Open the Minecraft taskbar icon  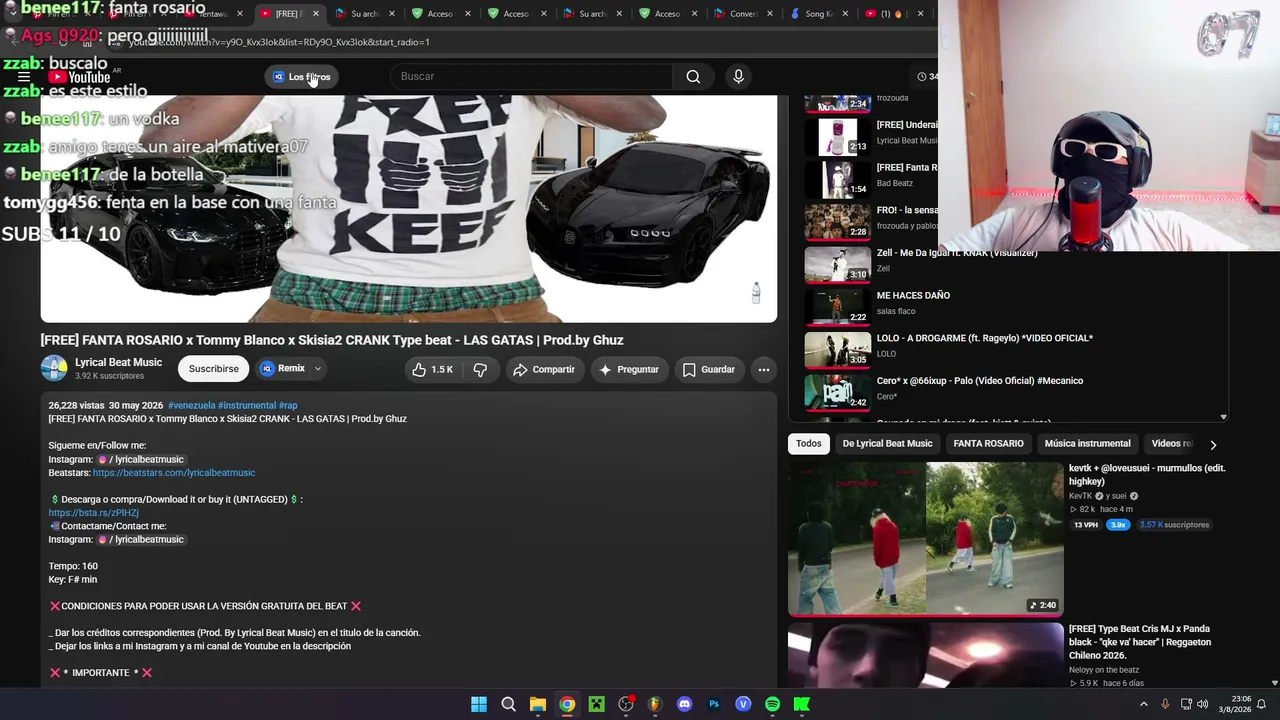click(596, 704)
